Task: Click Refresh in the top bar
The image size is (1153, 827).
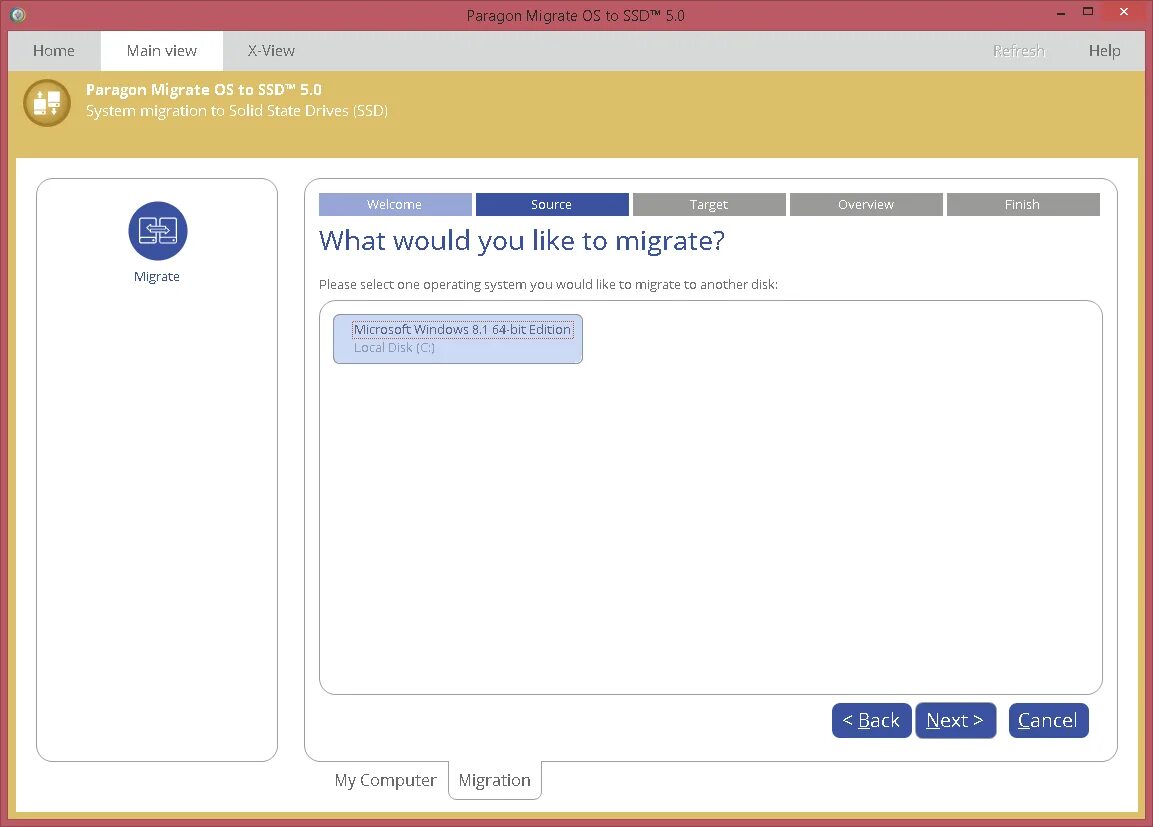Action: tap(1018, 51)
